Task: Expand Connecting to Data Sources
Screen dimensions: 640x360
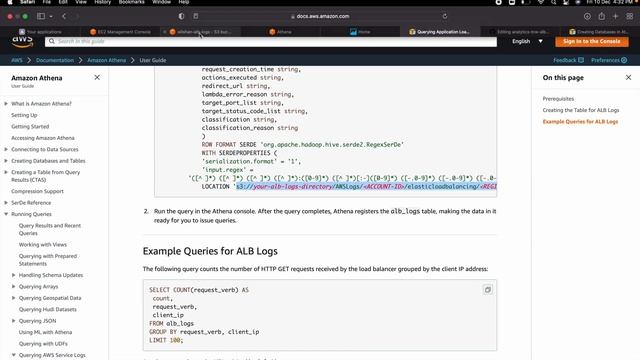Action: [x=6, y=149]
